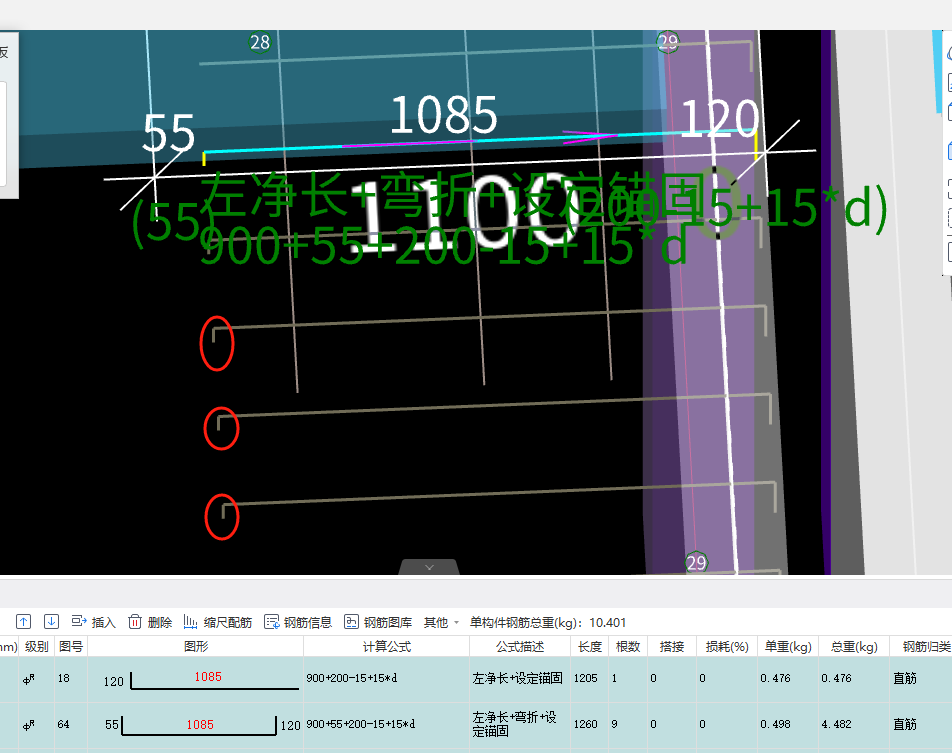Image resolution: width=952 pixels, height=753 pixels.
Task: Click description cell 左净长+设定锚固
Action: [520, 678]
